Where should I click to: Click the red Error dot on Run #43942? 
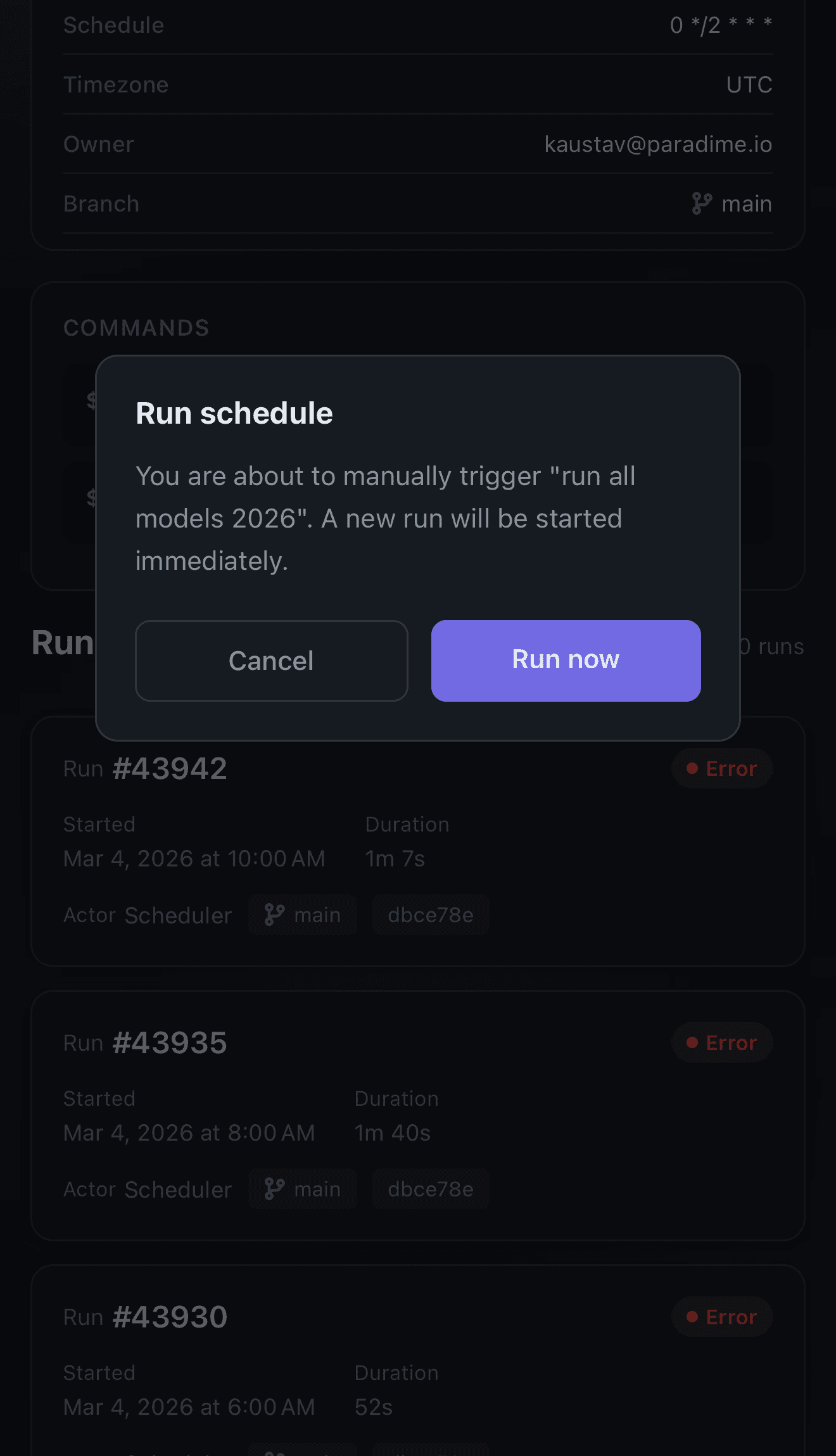coord(692,768)
